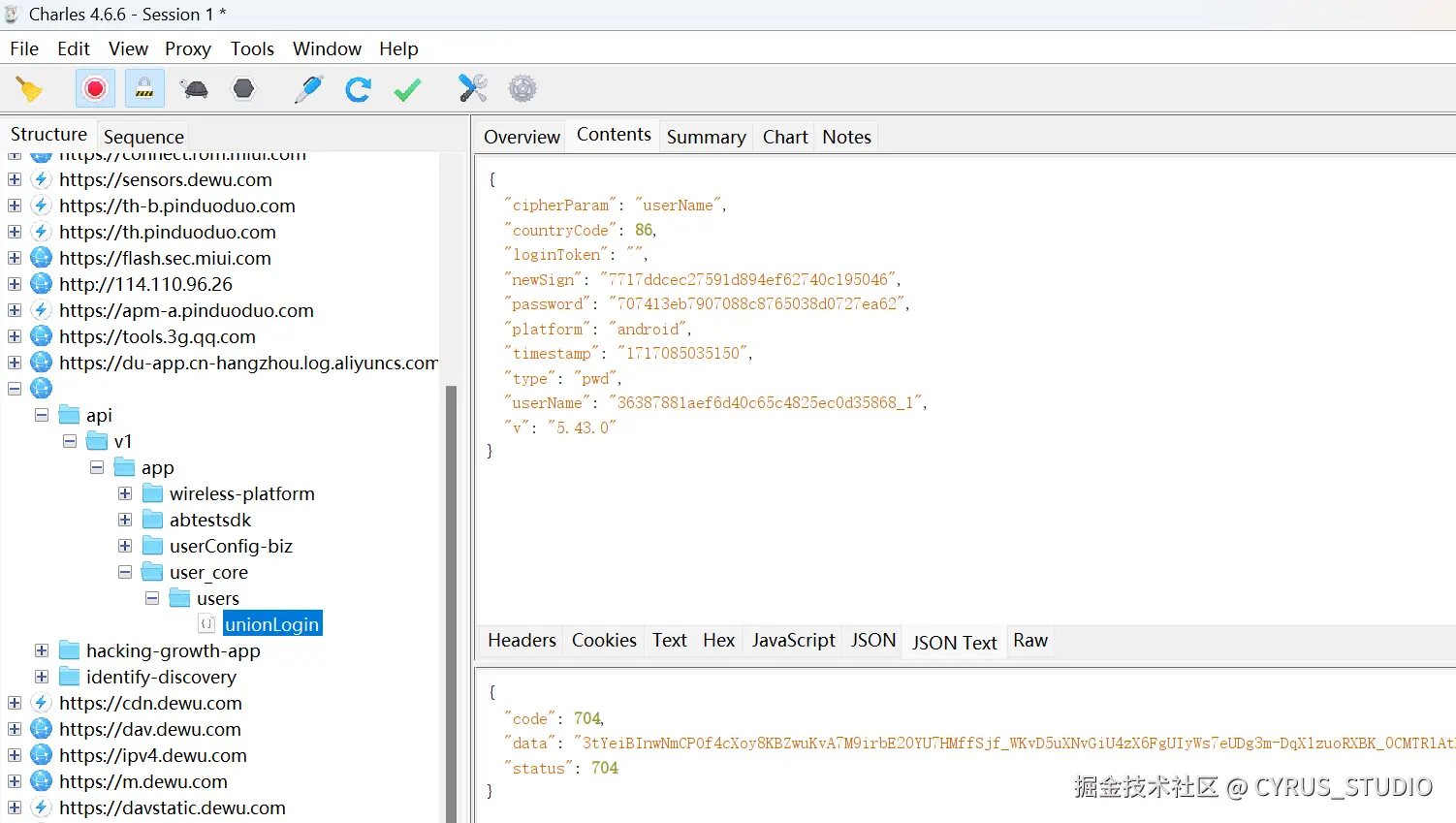Switch to the Sequence tab
This screenshot has width=1456, height=823.
pos(143,137)
